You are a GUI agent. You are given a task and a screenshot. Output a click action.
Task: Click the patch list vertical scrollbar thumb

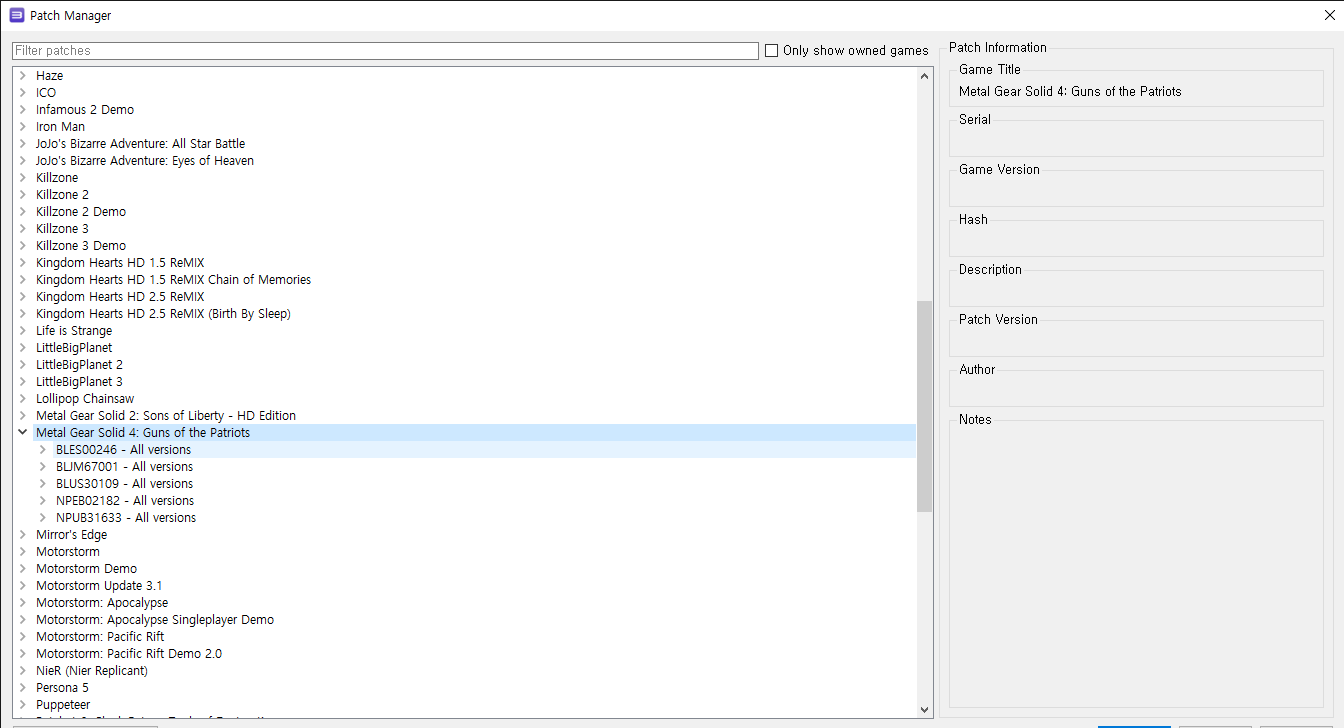point(924,406)
